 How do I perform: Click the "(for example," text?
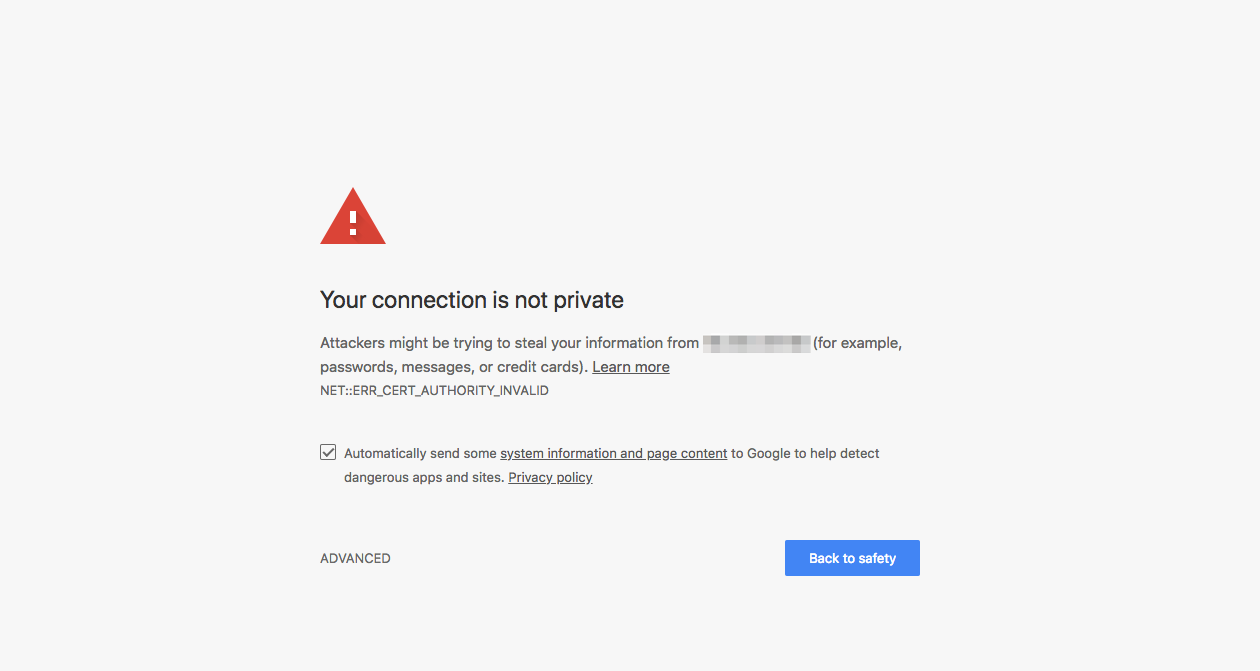[857, 343]
